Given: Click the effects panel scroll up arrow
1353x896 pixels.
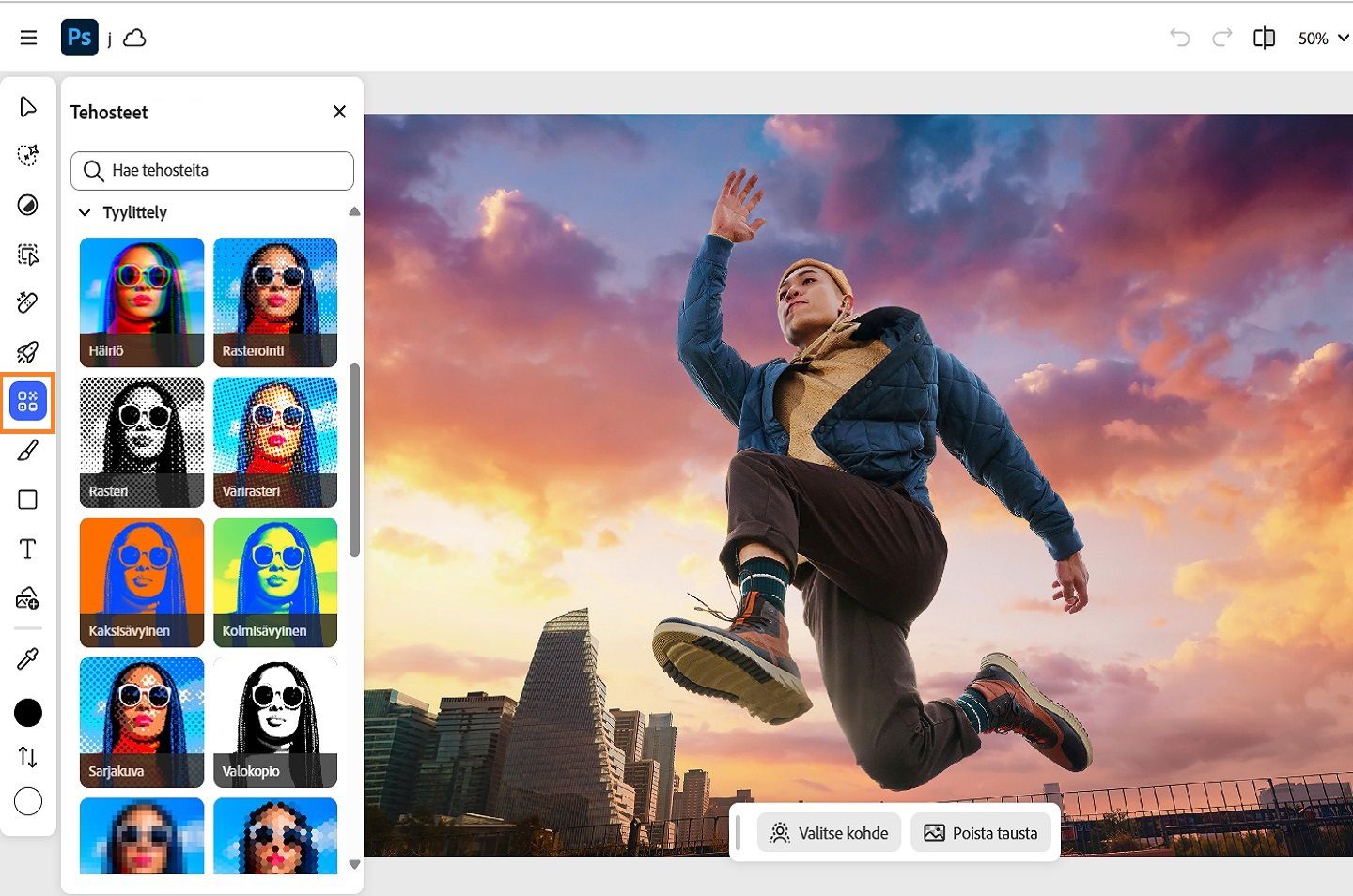Looking at the screenshot, I should tap(354, 212).
